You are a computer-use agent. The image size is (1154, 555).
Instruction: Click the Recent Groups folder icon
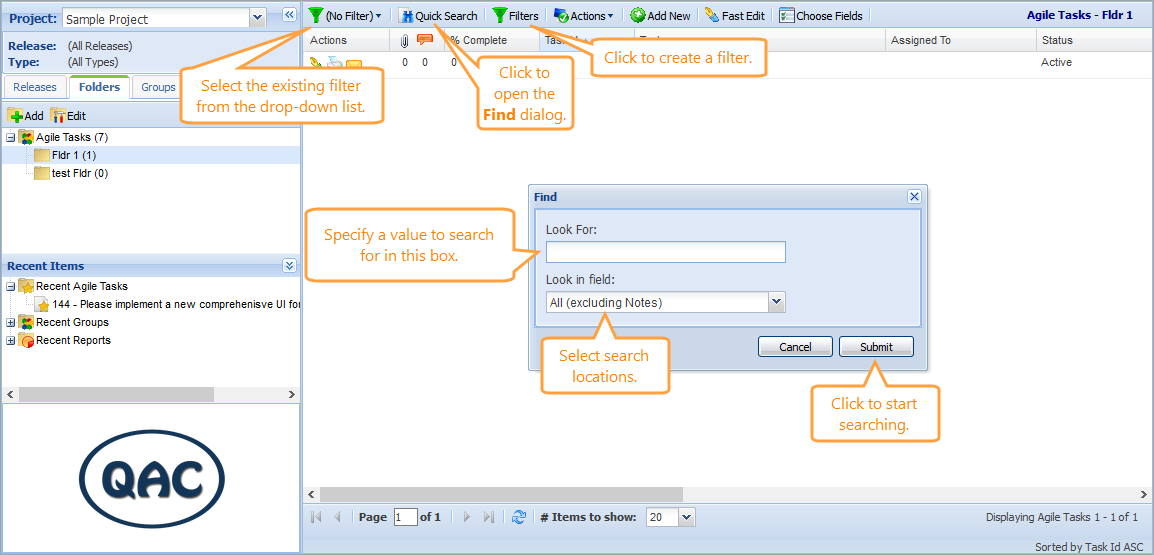[26, 322]
